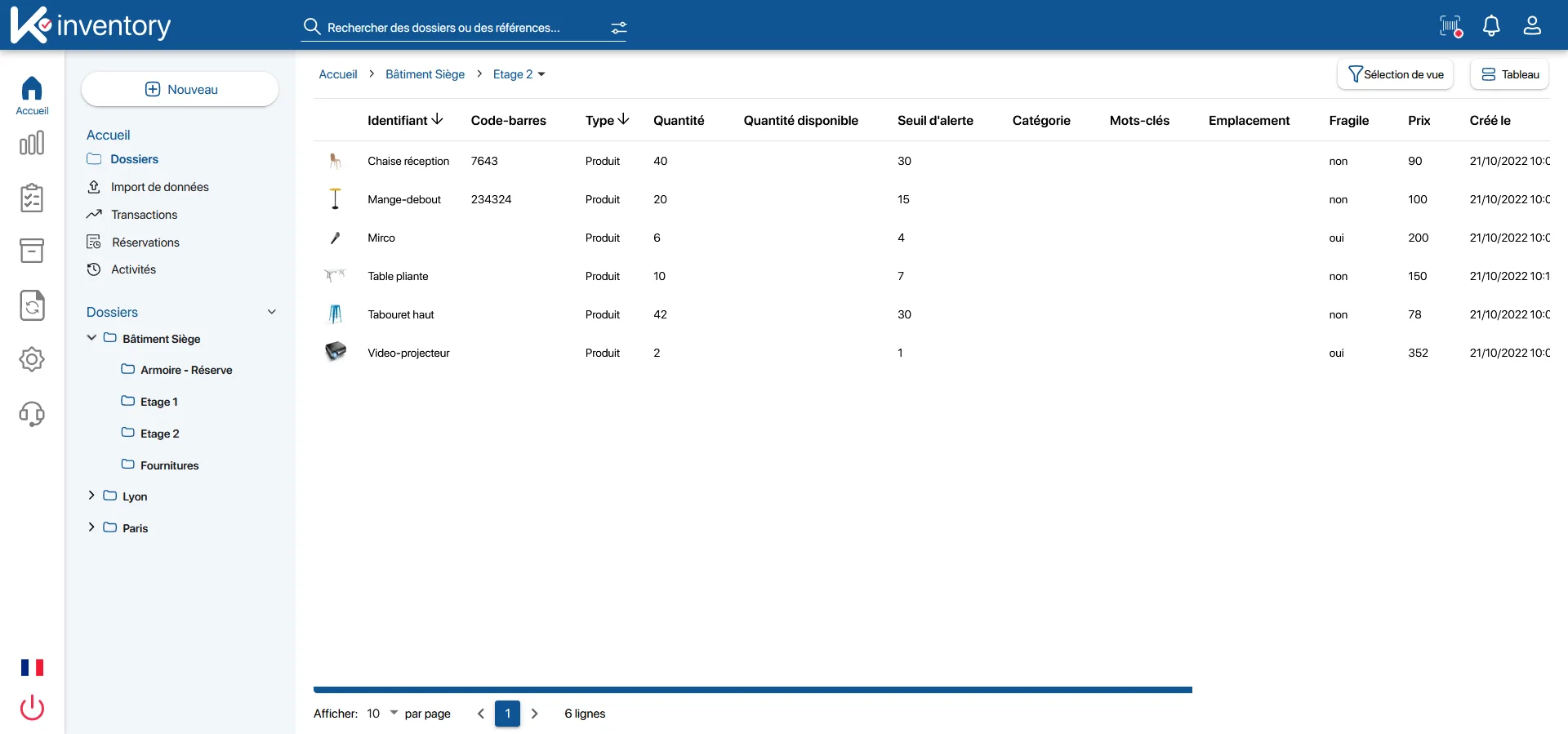
Task: Click the Chaise réception thumbnail
Action: (x=335, y=161)
